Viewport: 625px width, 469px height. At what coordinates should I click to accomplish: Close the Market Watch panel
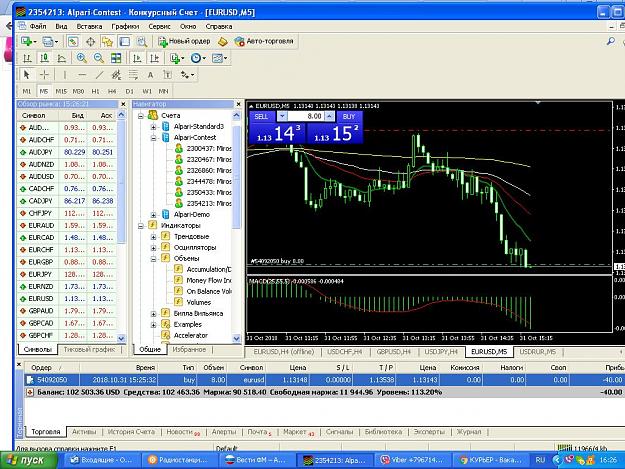click(x=123, y=104)
